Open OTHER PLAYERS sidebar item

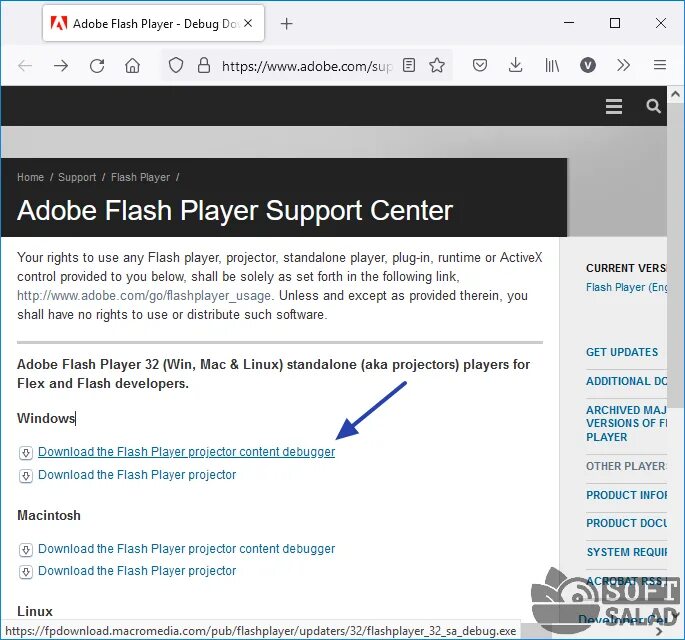[626, 466]
